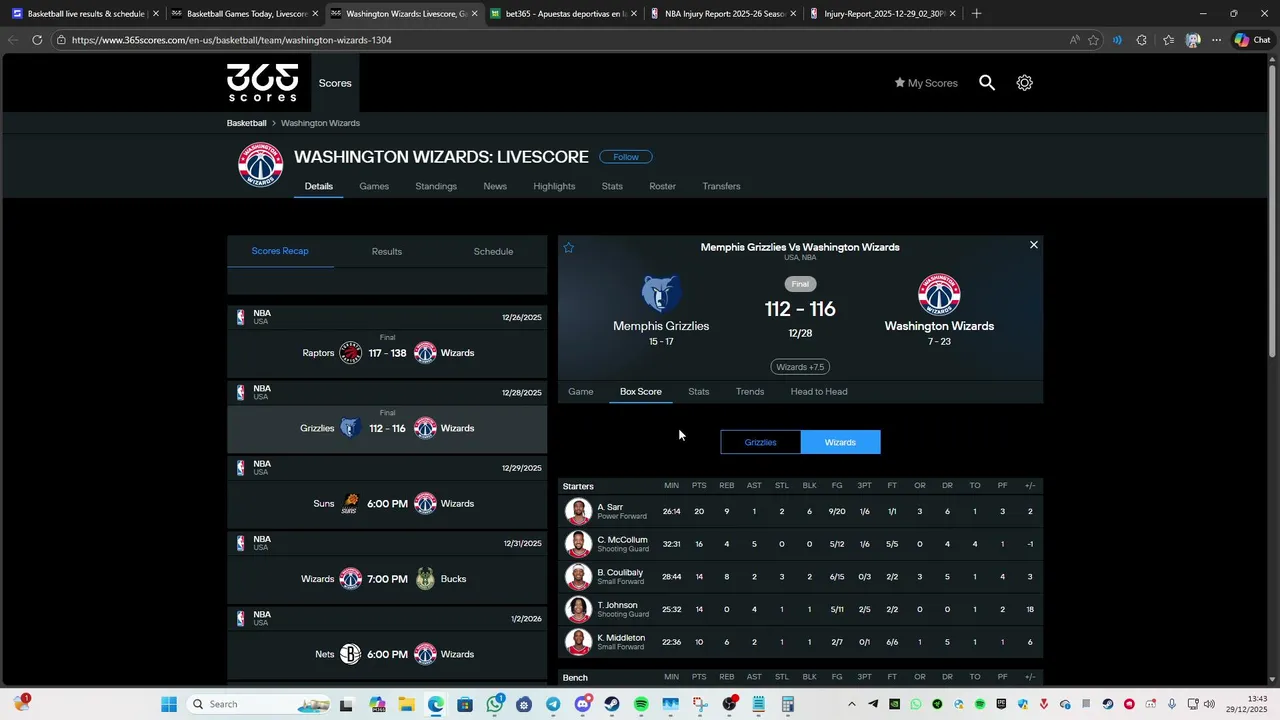Viewport: 1280px width, 720px height.
Task: Select the Details tab
Action: coord(319,186)
